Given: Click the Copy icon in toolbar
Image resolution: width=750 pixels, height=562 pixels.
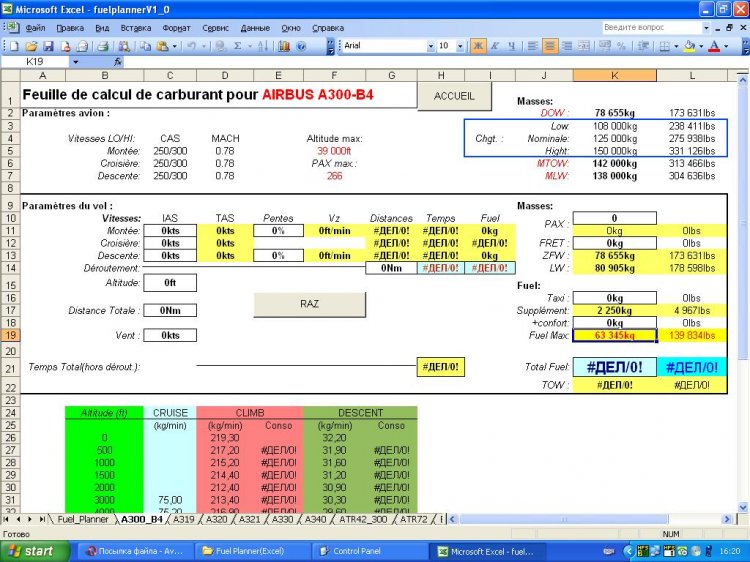Looking at the screenshot, I should tap(145, 46).
